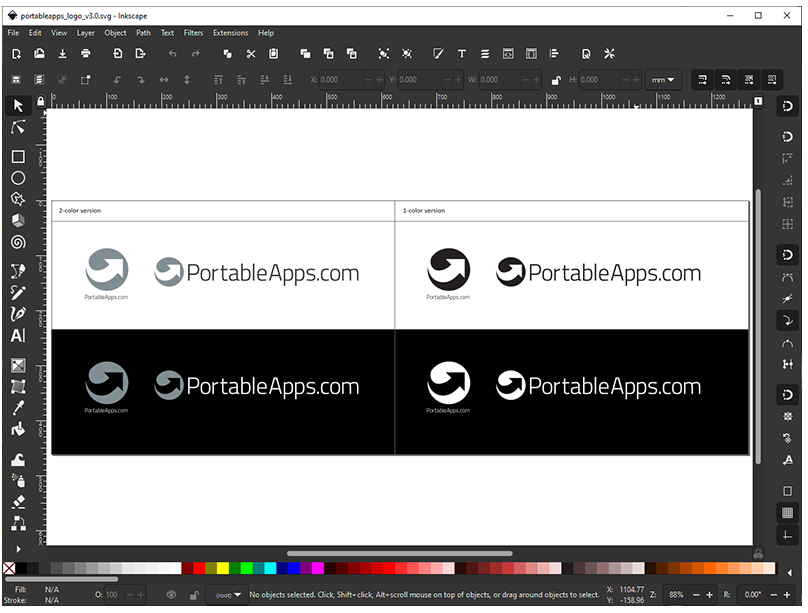
Task: Click the no-color X swatch
Action: coord(9,568)
